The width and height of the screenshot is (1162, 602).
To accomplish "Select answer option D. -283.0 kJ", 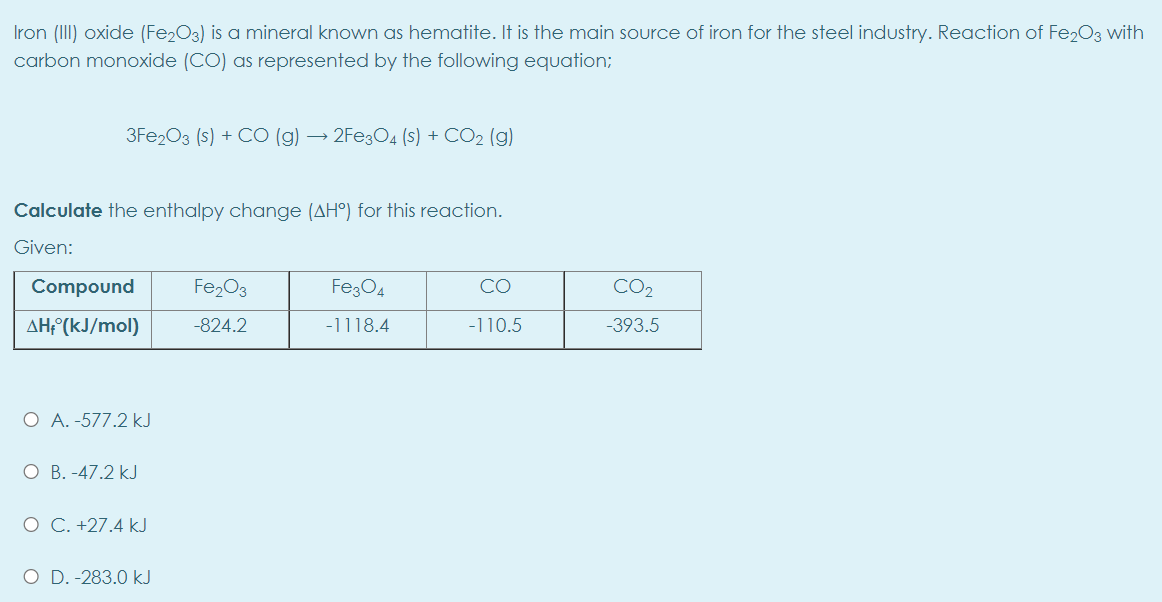I will (30, 575).
